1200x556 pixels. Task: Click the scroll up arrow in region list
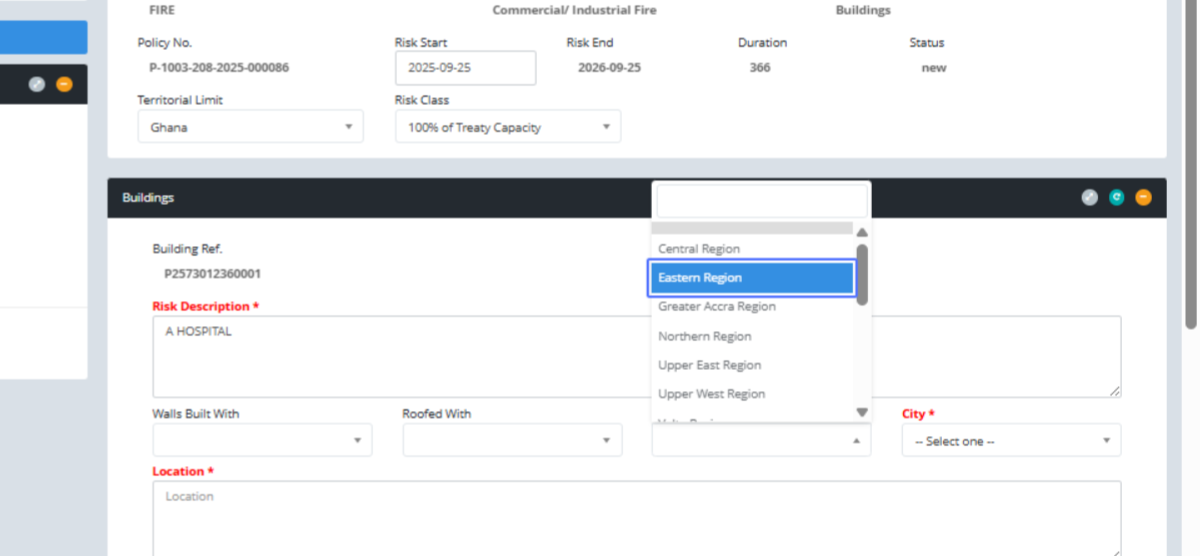[x=862, y=233]
